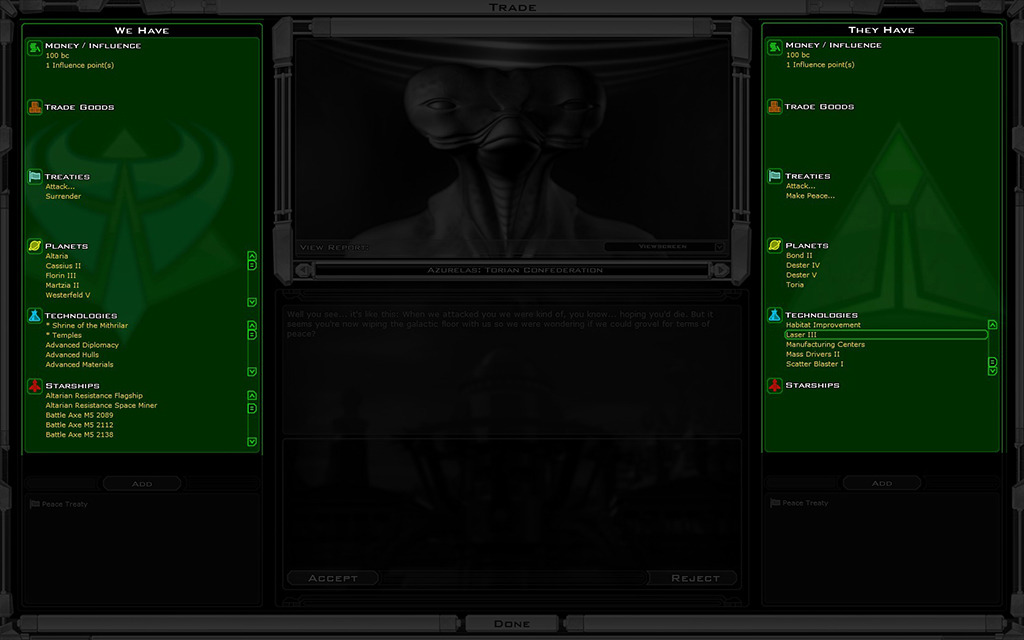Click the They Have Technologies scrollbar thumb
The image size is (1024, 640).
coord(992,361)
